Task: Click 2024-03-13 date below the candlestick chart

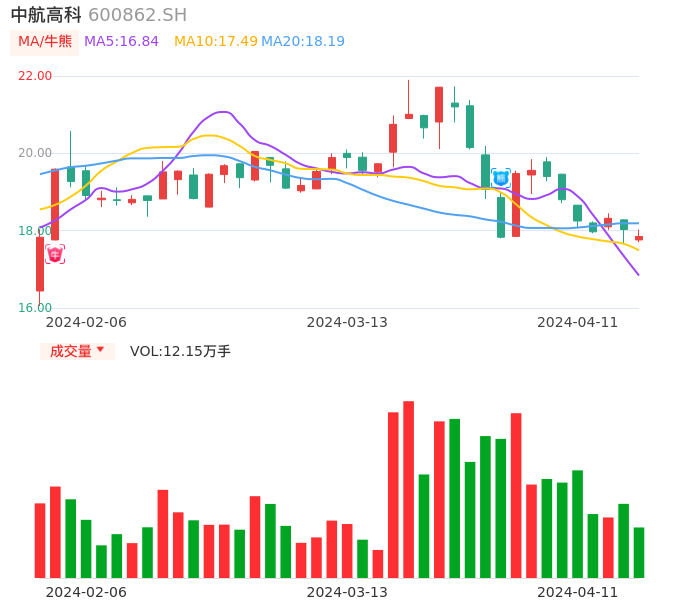Action: click(347, 322)
